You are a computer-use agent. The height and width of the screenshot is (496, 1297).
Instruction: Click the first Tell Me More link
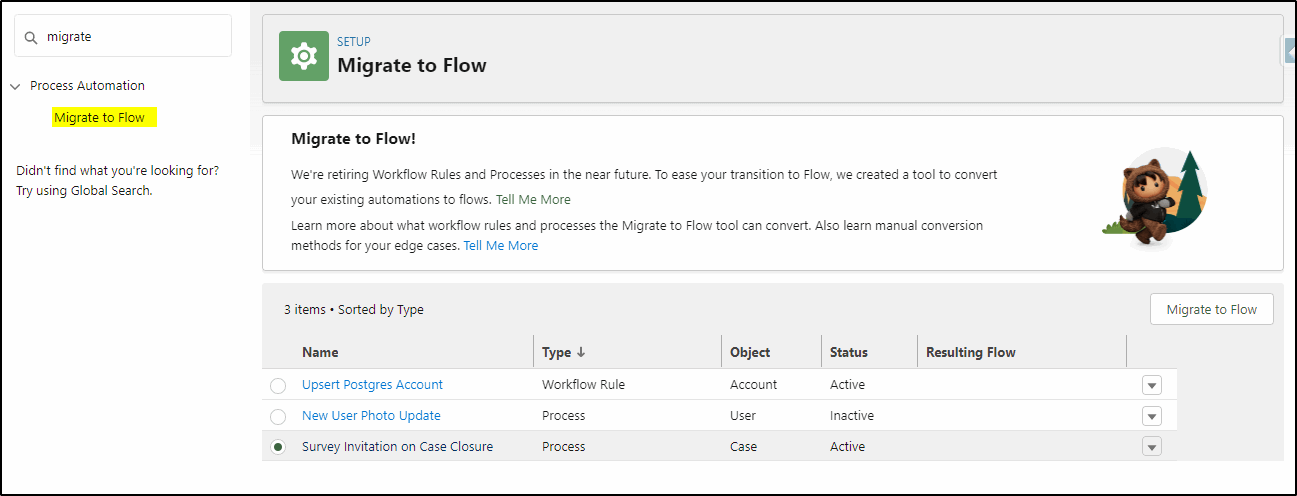point(533,199)
